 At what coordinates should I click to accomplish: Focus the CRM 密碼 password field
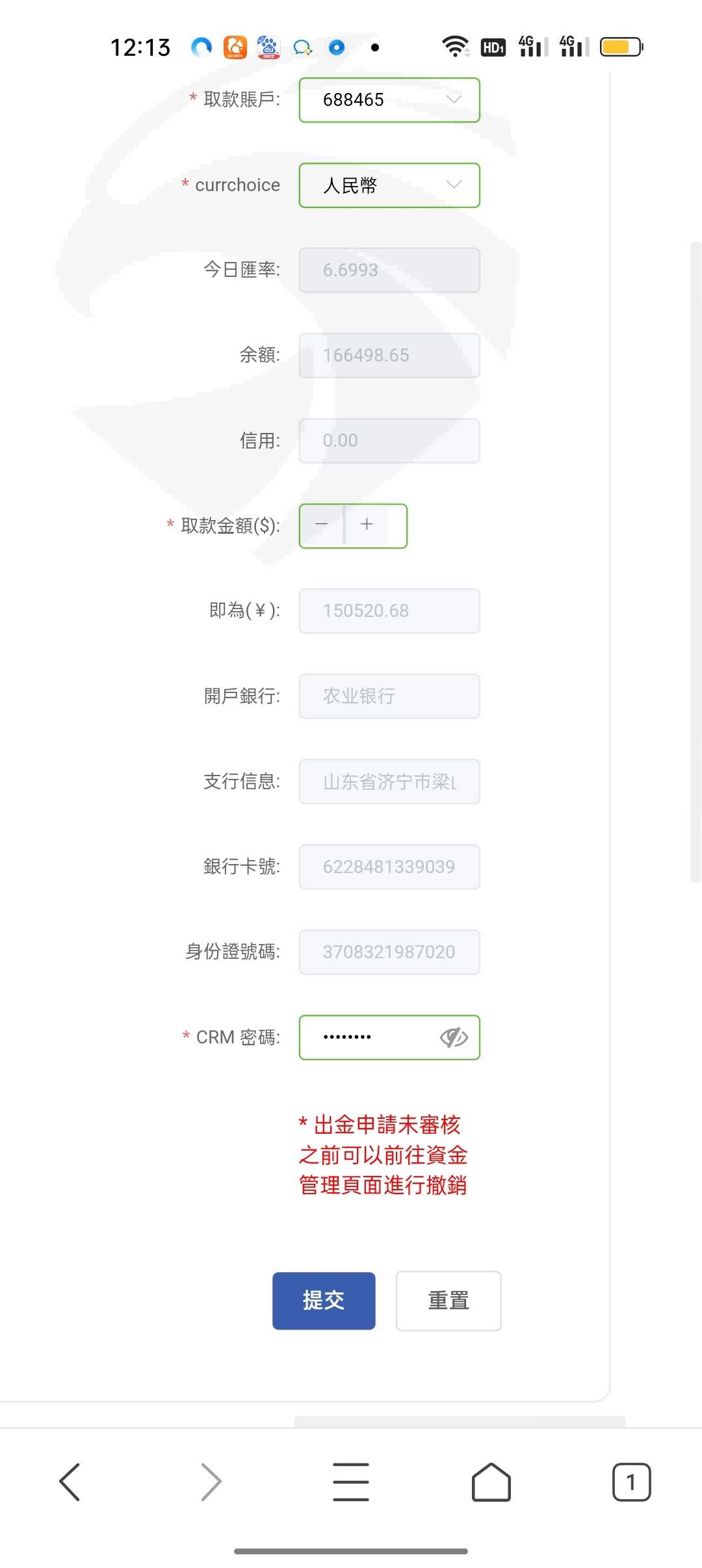pos(370,1038)
